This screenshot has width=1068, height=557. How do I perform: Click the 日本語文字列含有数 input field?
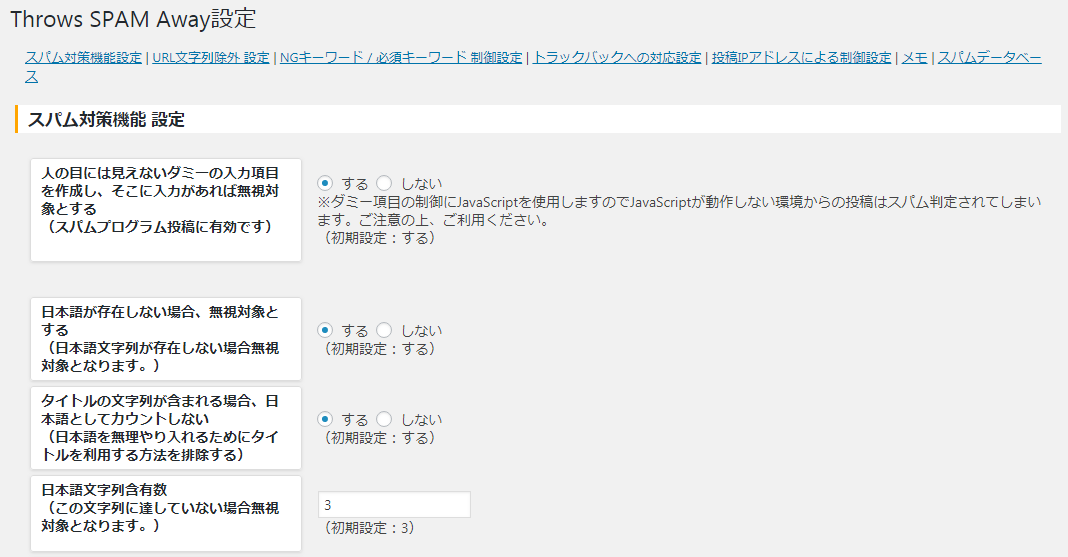(394, 505)
